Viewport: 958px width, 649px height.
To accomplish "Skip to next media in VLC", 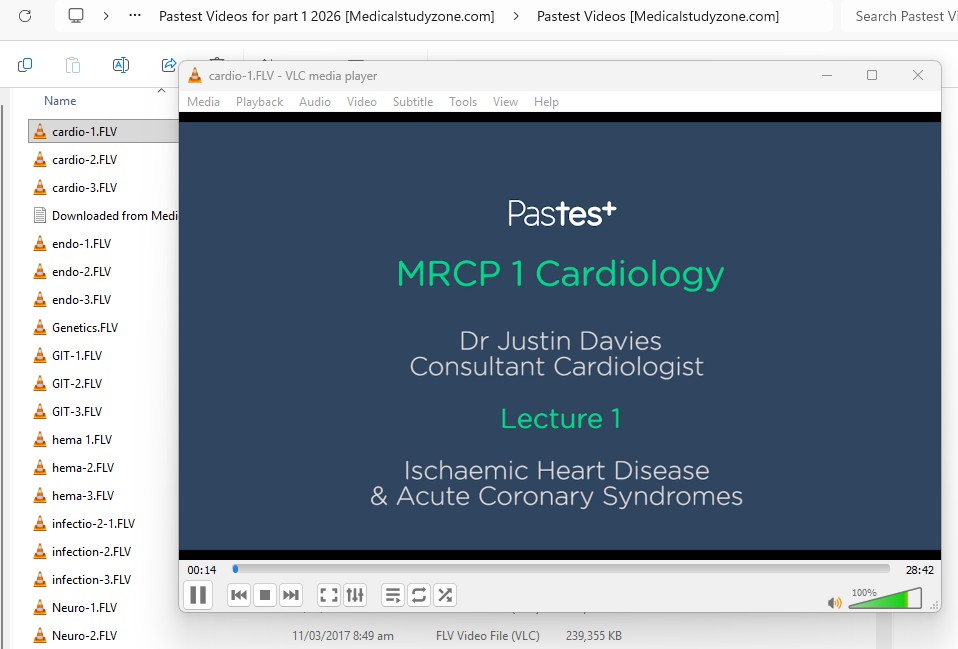I will (291, 595).
